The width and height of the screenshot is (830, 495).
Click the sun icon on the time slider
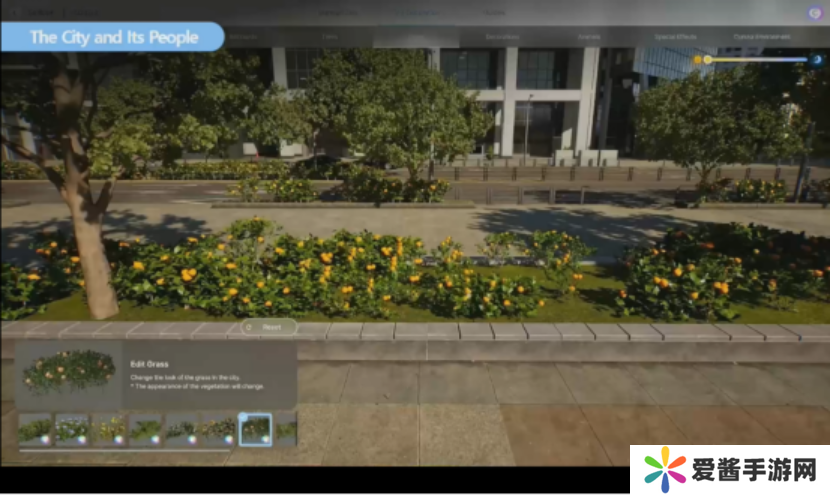[x=698, y=60]
